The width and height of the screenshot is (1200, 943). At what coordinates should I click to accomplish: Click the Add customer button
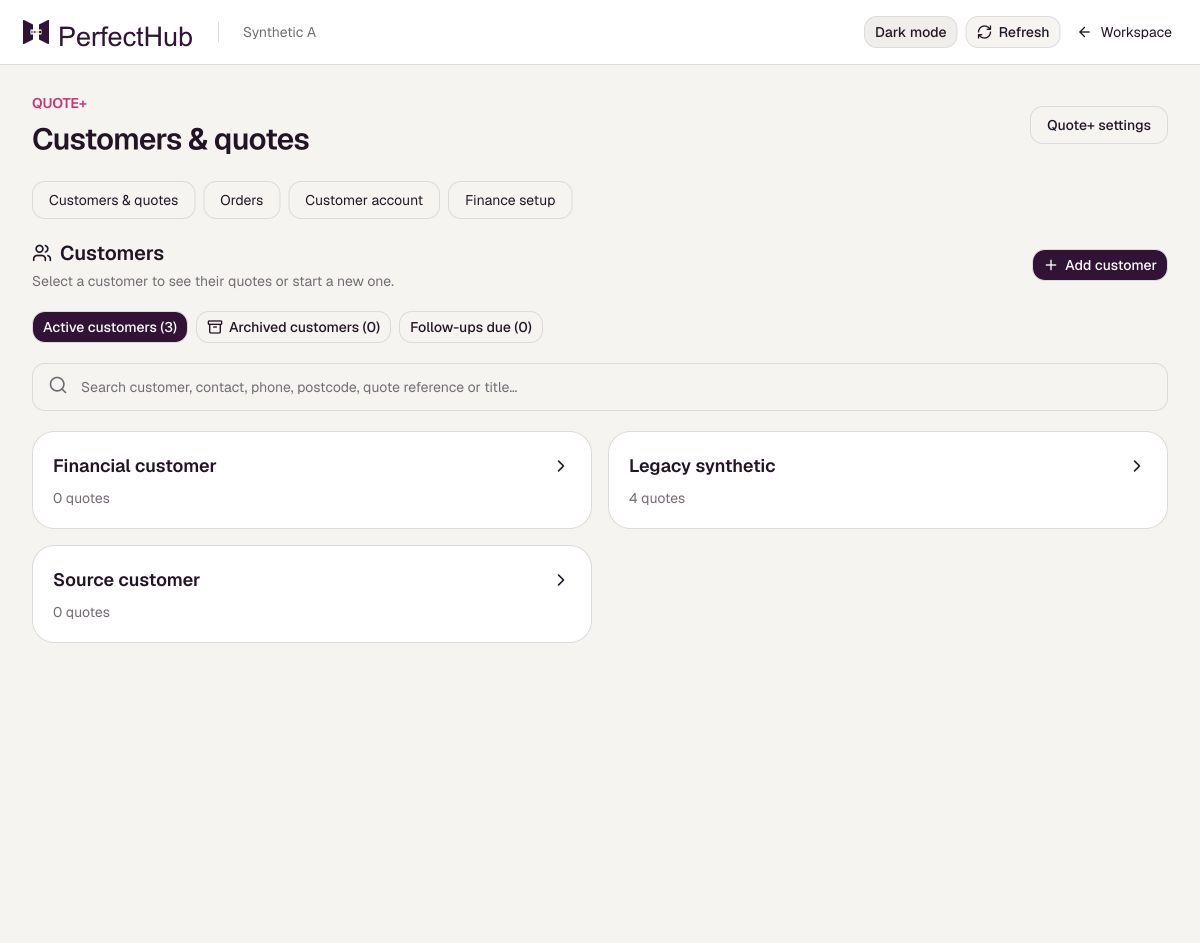[x=1100, y=265]
